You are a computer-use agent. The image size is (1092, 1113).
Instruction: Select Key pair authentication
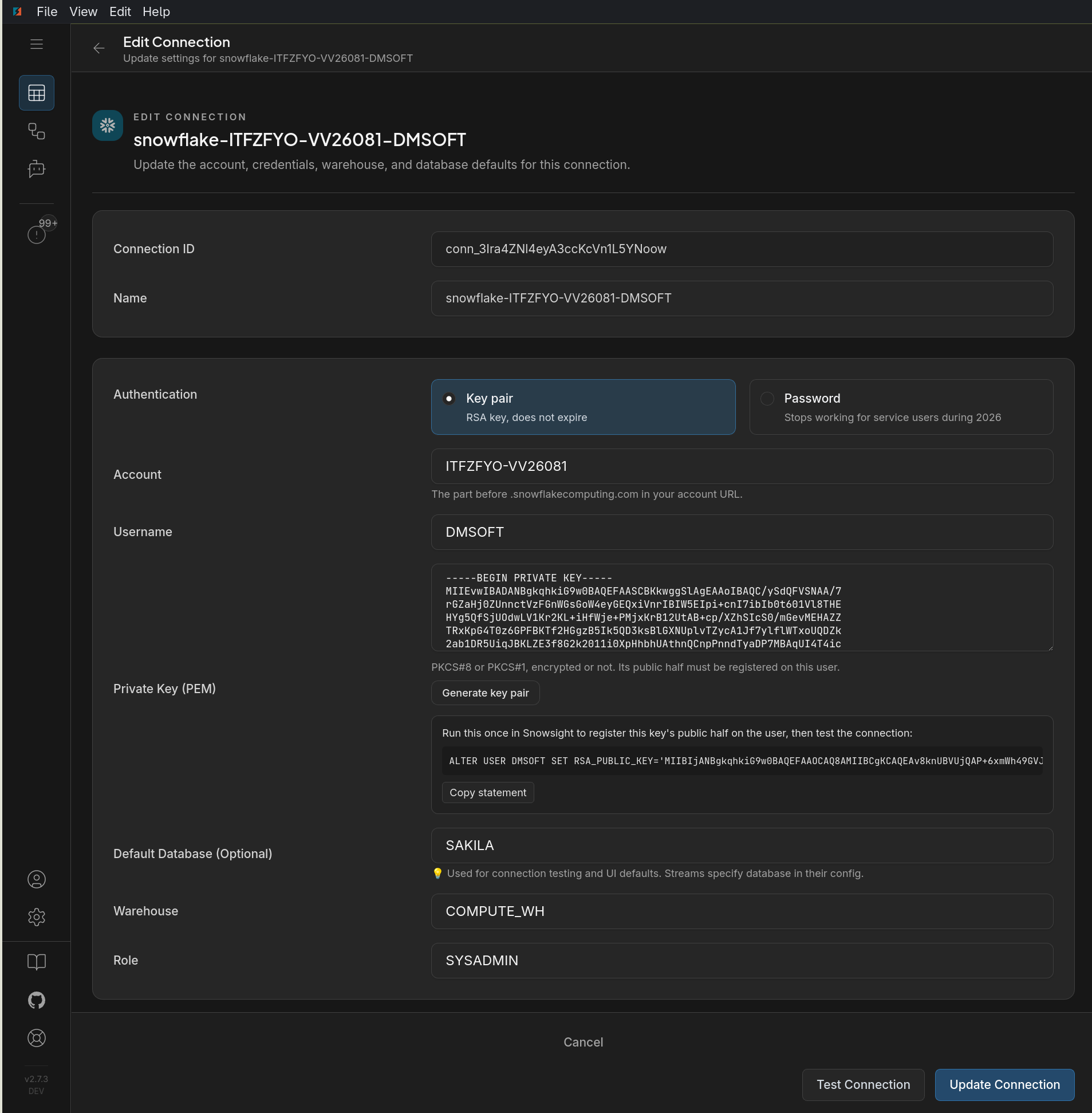coord(583,407)
